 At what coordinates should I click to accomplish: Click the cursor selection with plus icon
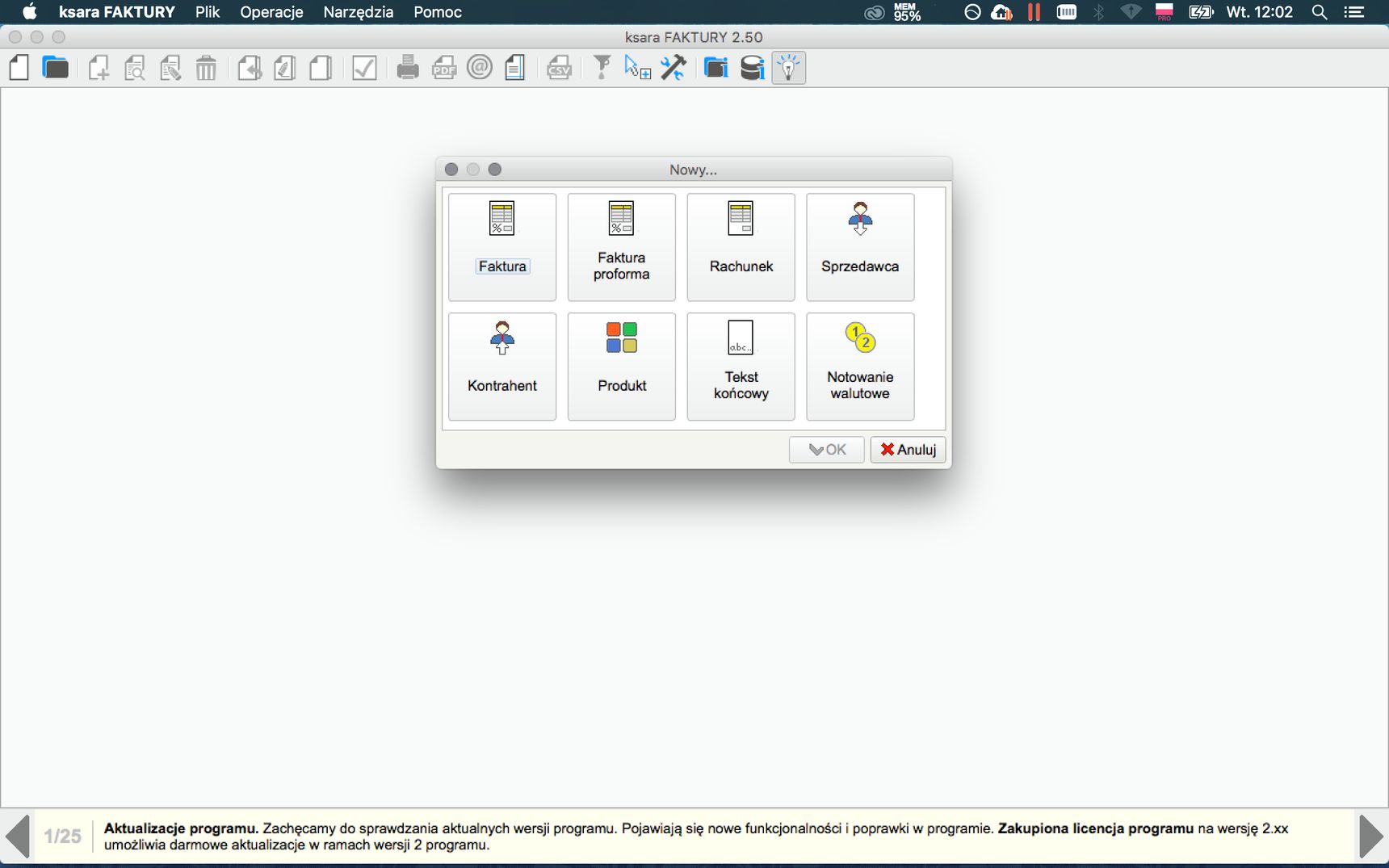pos(637,68)
